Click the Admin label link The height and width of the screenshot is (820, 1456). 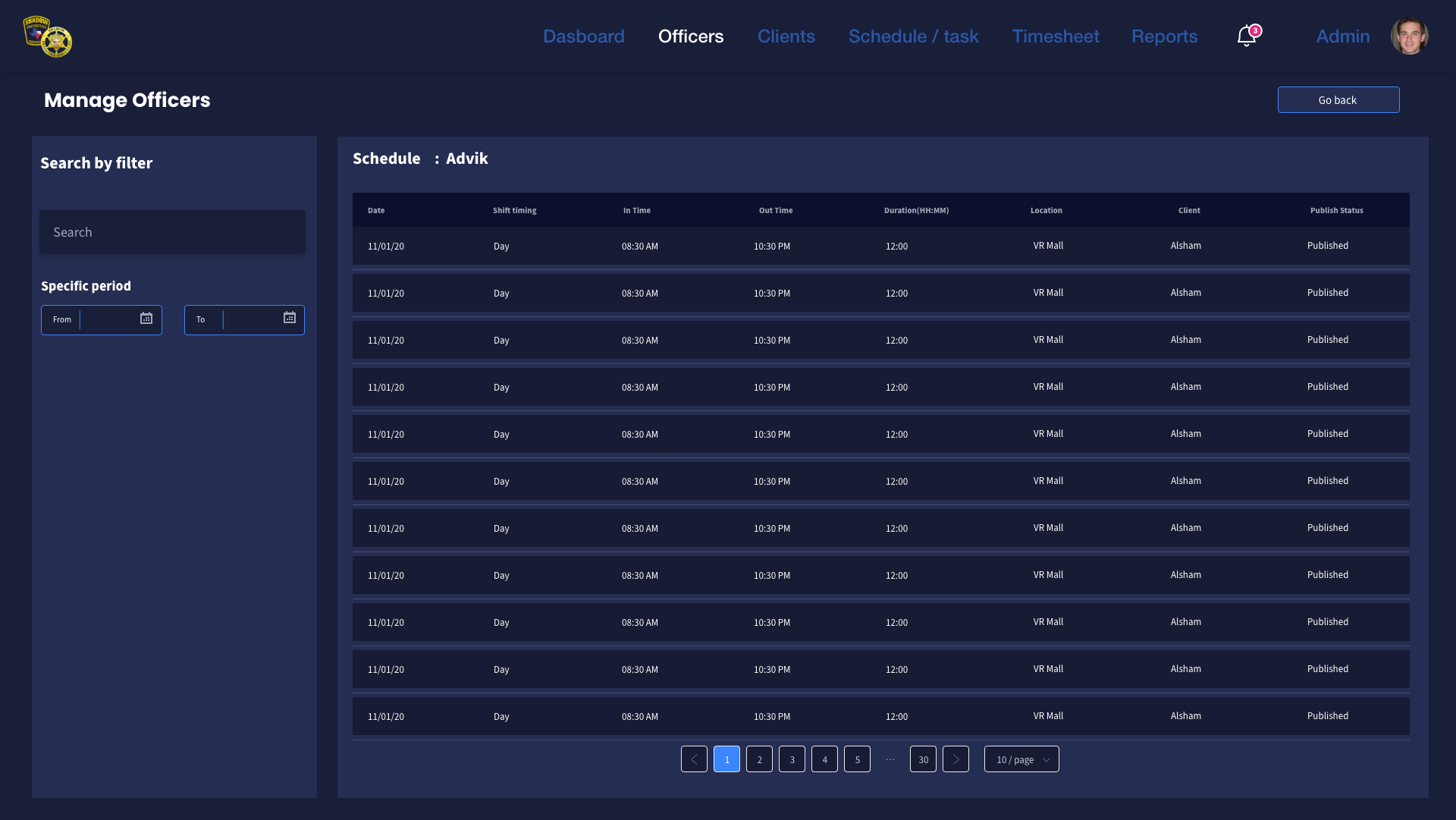(x=1342, y=36)
